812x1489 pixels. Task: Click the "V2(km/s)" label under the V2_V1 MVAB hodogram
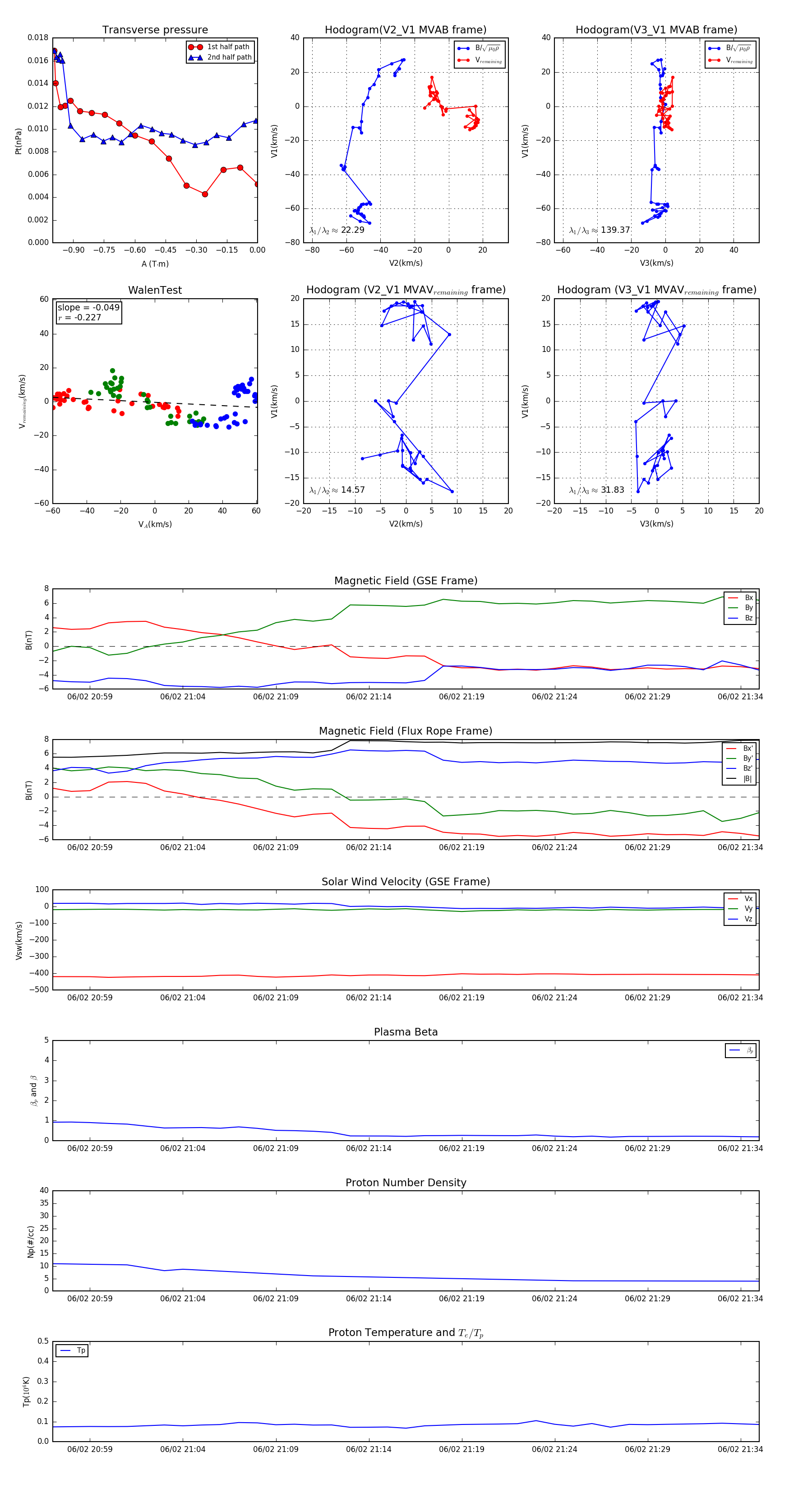click(406, 263)
